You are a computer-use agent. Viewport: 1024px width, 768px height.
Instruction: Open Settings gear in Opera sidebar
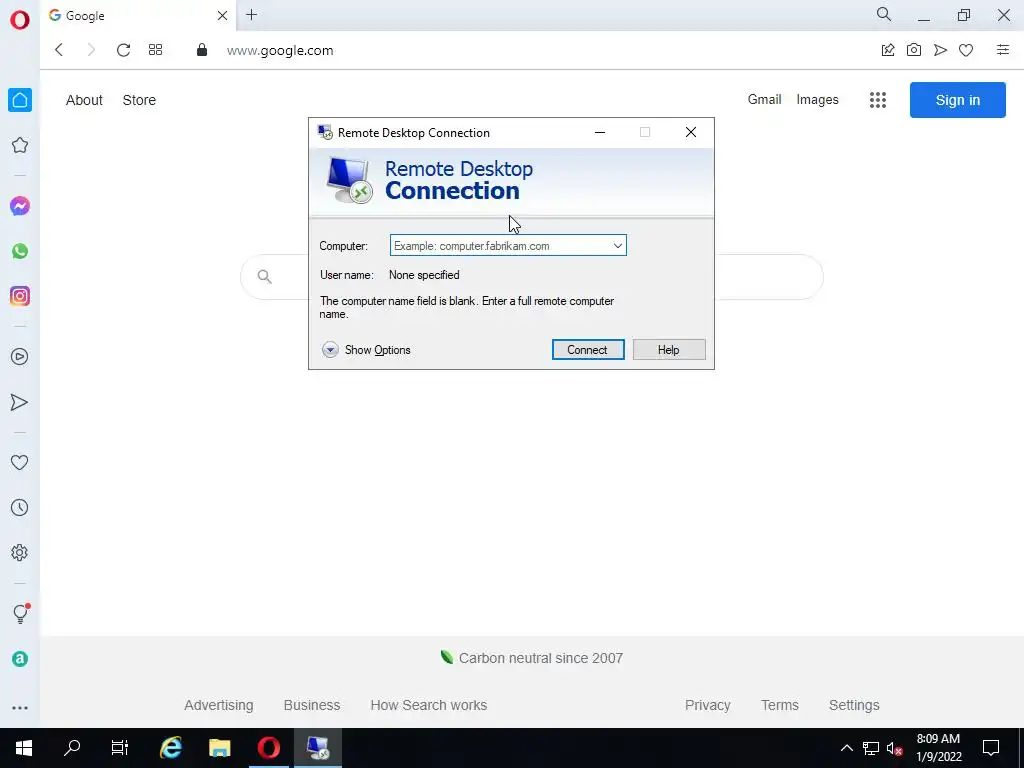pyautogui.click(x=20, y=552)
